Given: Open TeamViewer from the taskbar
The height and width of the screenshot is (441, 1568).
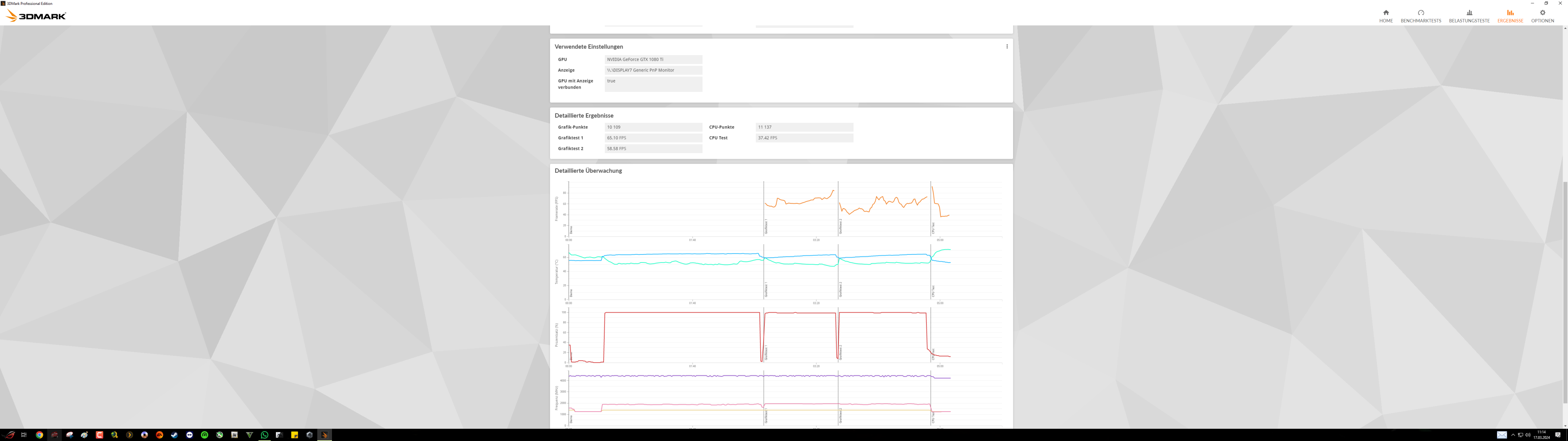Looking at the screenshot, I should [189, 435].
